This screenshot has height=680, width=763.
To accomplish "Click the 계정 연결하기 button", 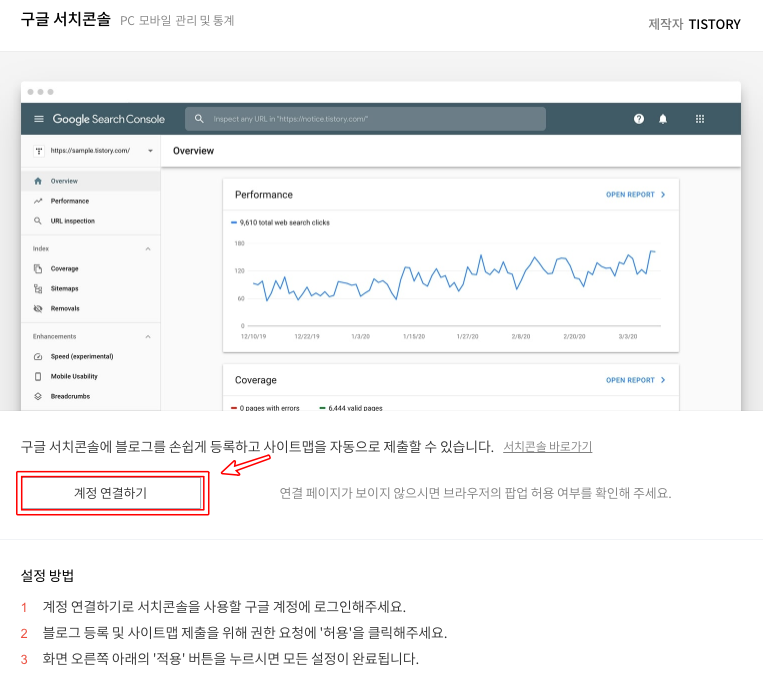I will coord(111,493).
